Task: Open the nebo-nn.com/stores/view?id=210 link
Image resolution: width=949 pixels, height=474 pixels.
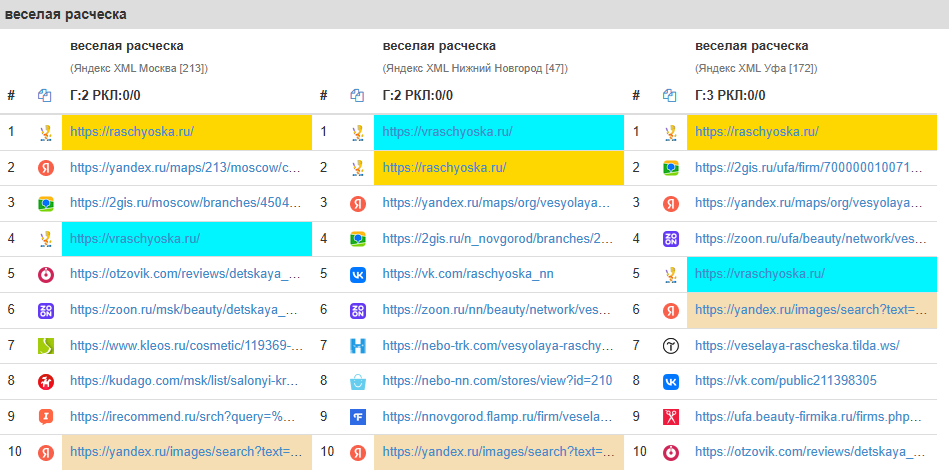Action: pyautogui.click(x=497, y=381)
